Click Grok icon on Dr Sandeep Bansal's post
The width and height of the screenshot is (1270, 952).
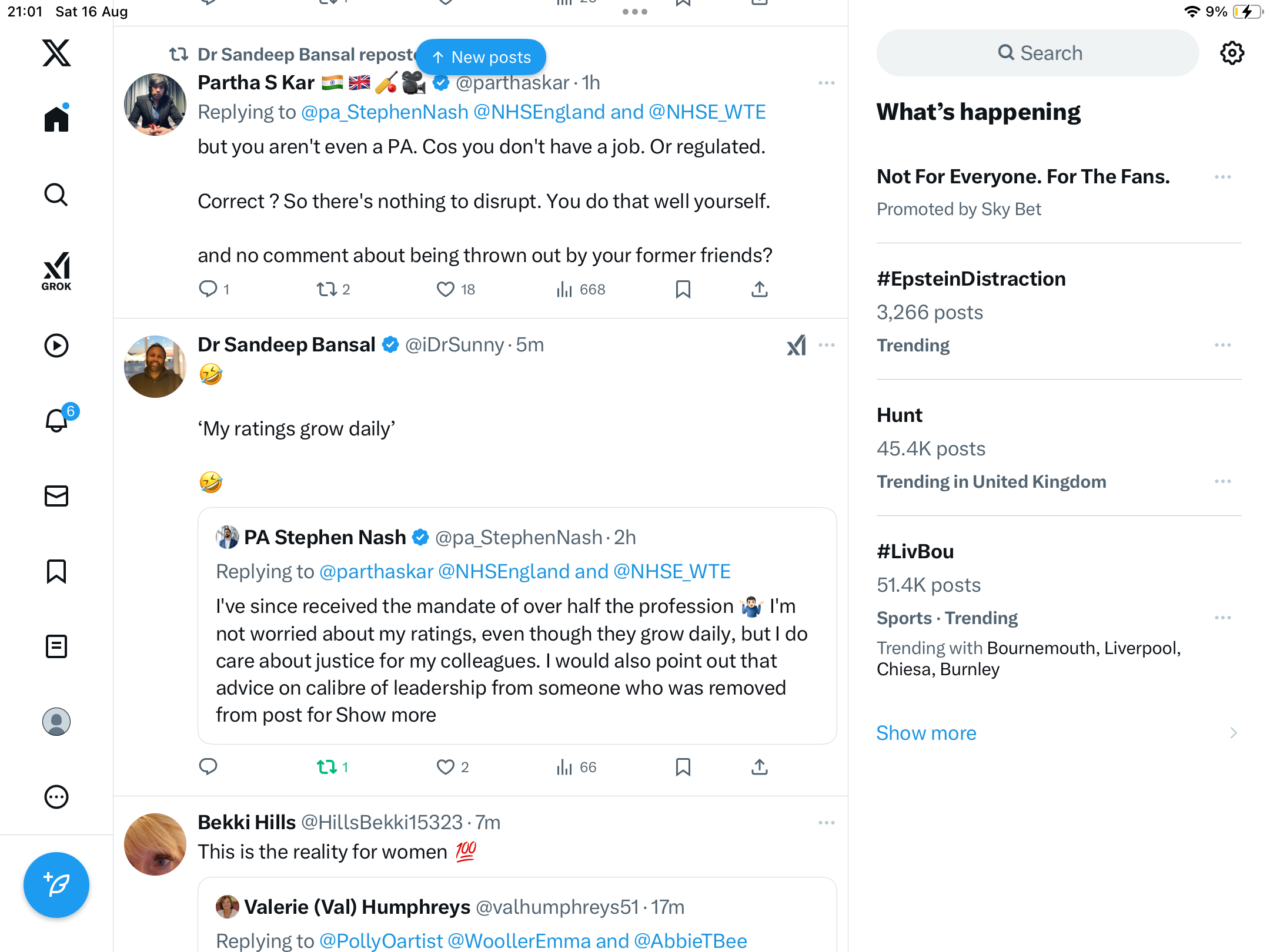point(796,345)
